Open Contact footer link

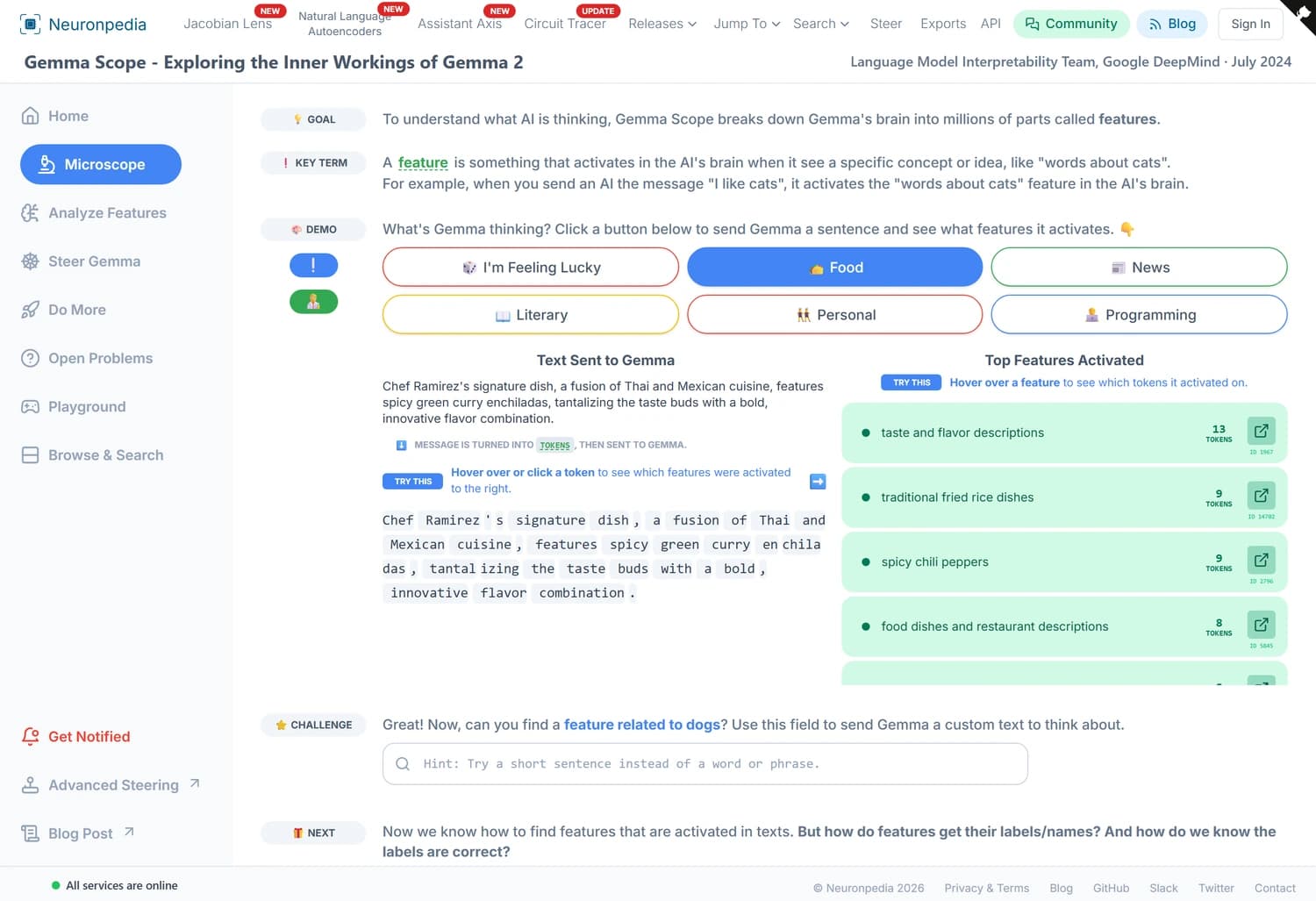tap(1275, 888)
